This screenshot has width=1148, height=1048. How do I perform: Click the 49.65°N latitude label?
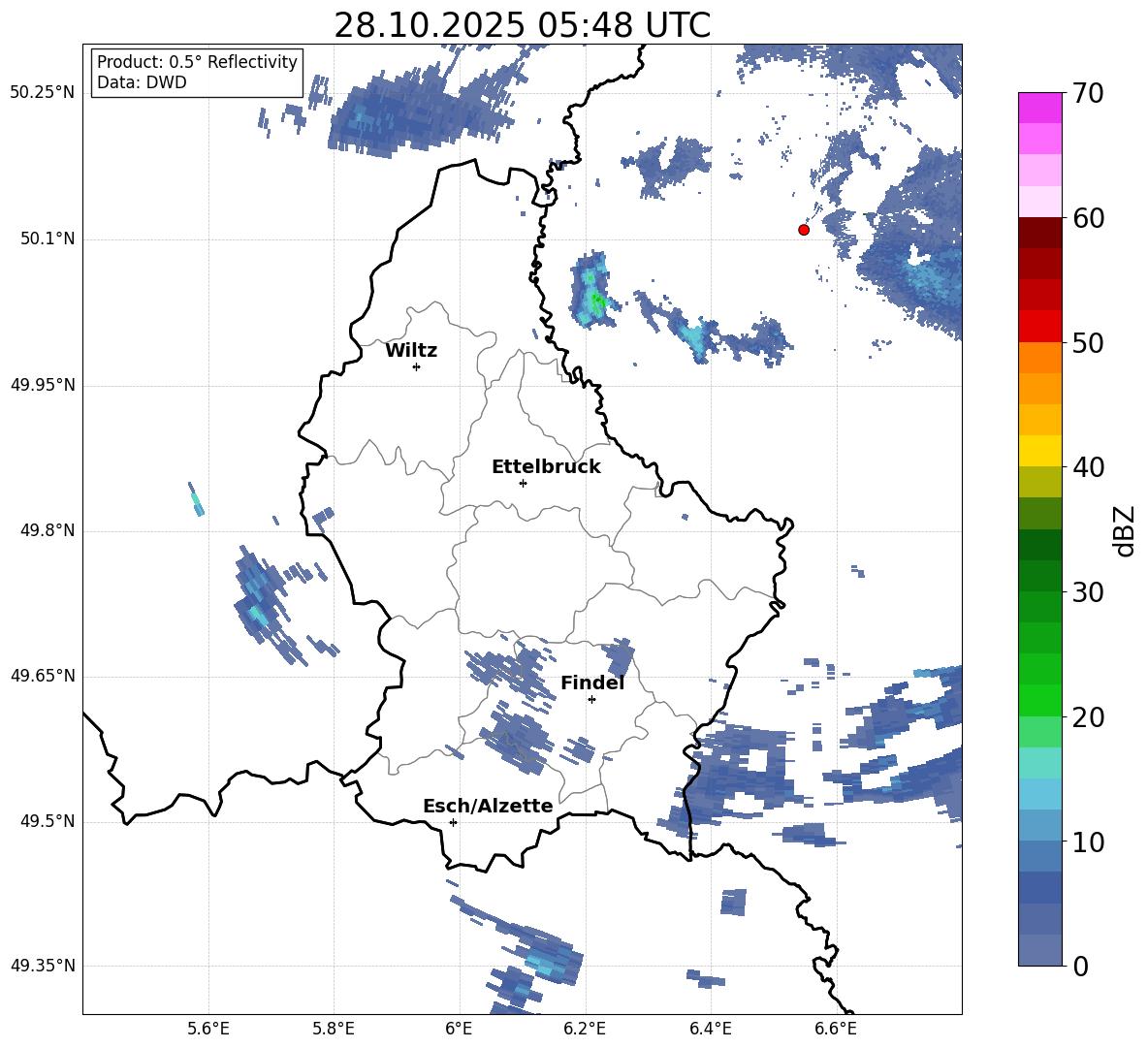tap(43, 676)
